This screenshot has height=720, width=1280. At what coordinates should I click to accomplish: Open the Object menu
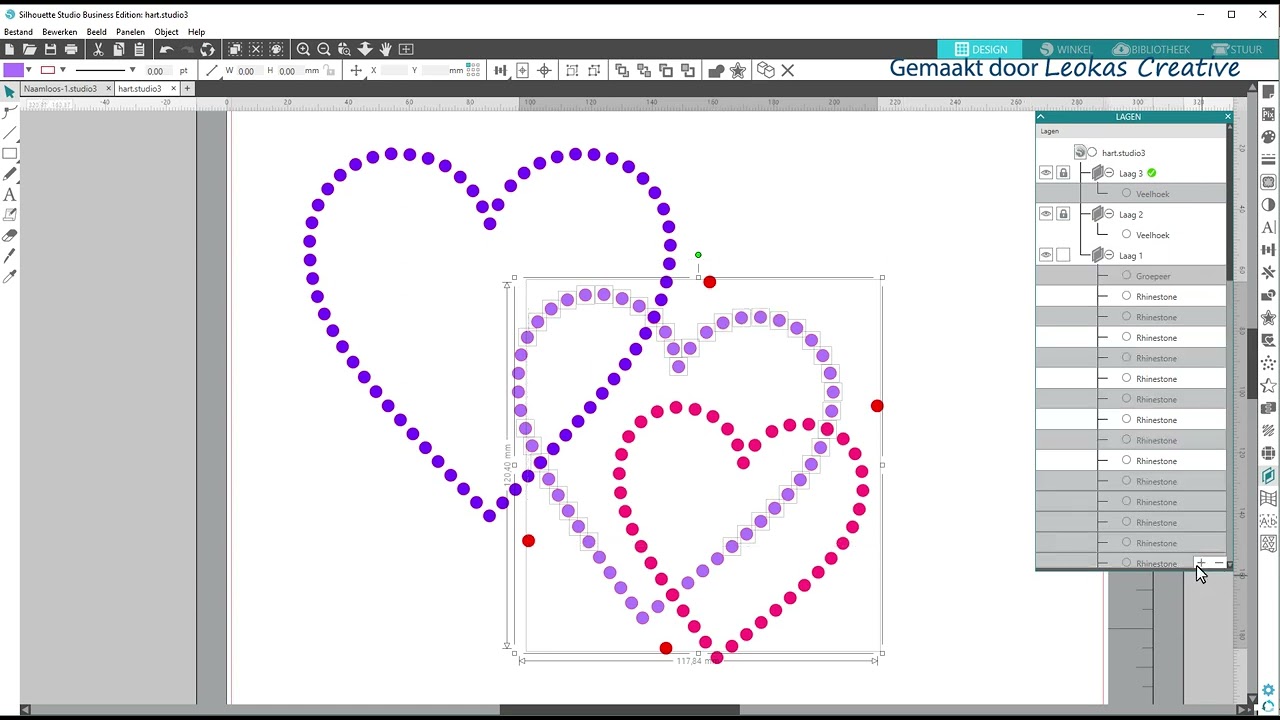pyautogui.click(x=166, y=32)
